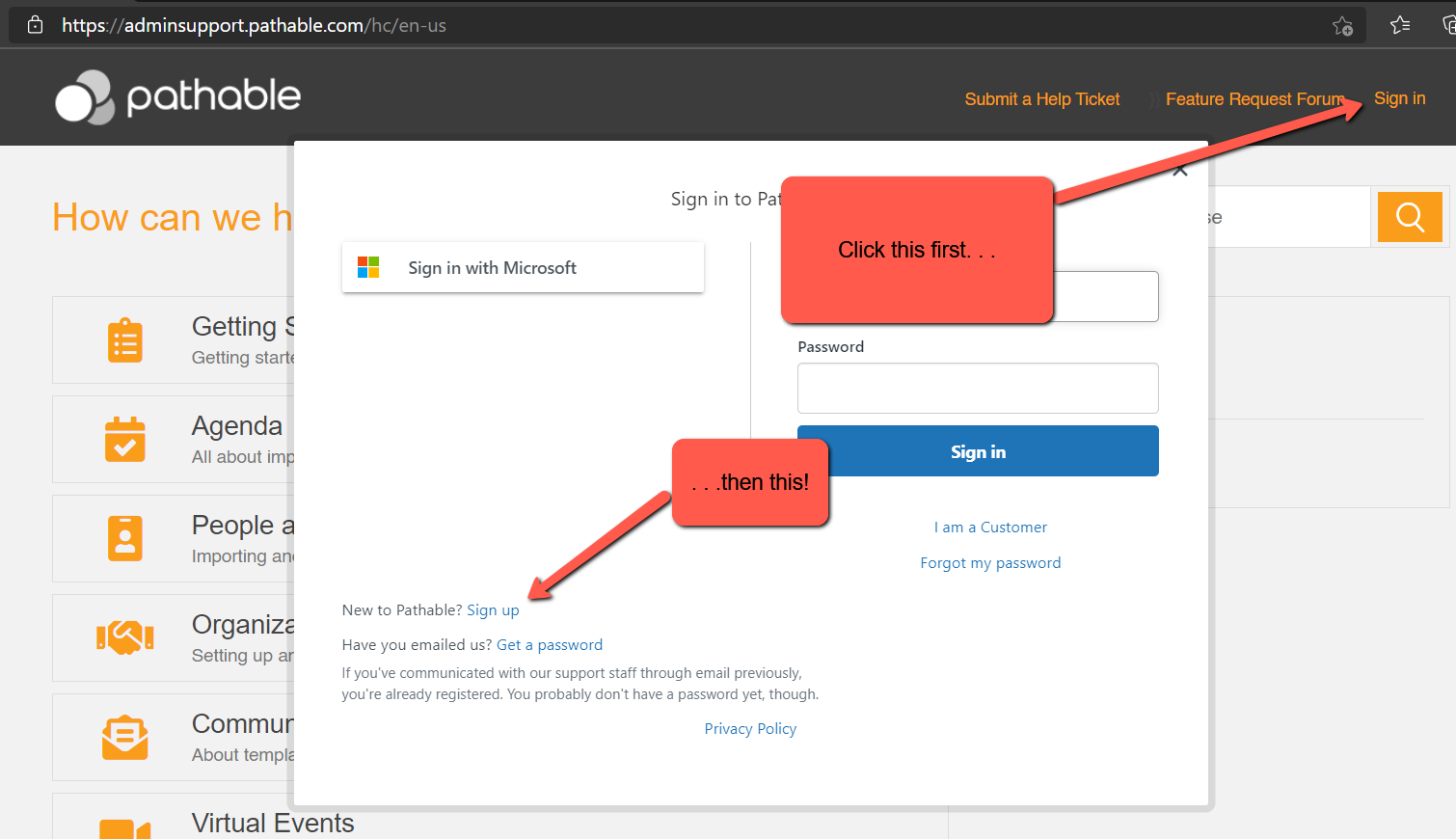Click the browser address bar URL
1456x839 pixels.
pos(254,25)
